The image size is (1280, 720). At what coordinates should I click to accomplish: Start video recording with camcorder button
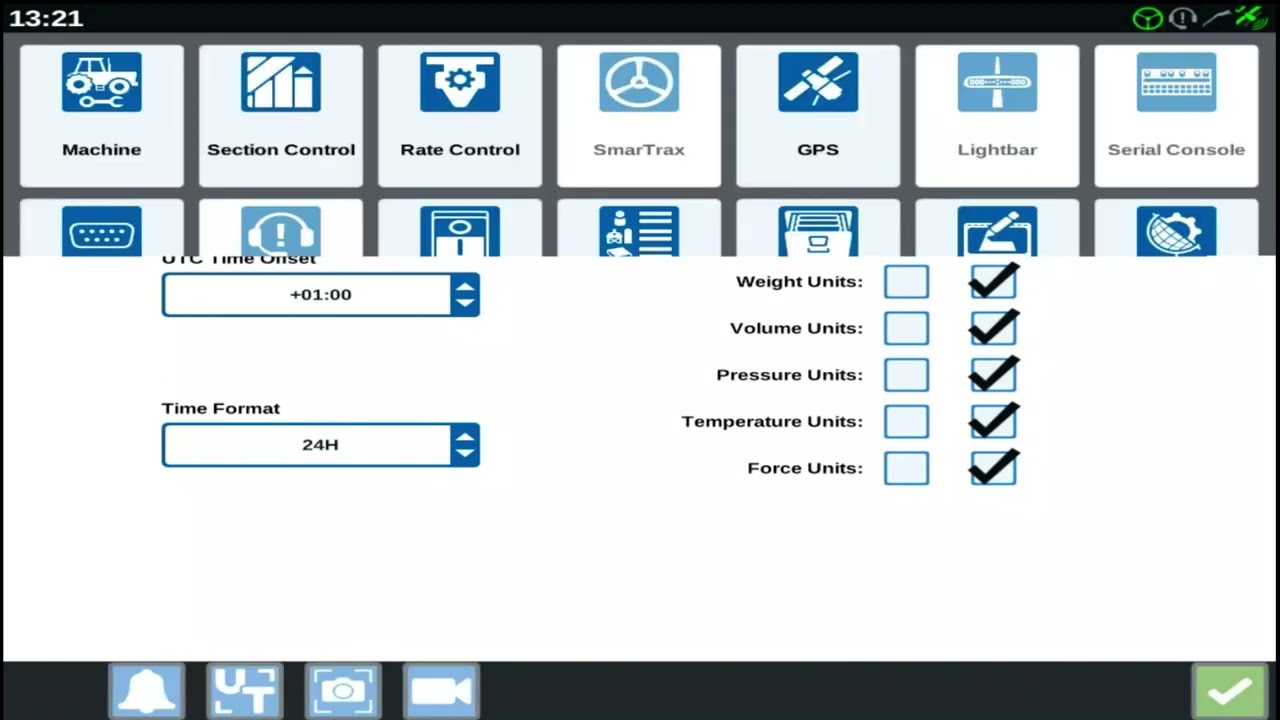pyautogui.click(x=441, y=691)
